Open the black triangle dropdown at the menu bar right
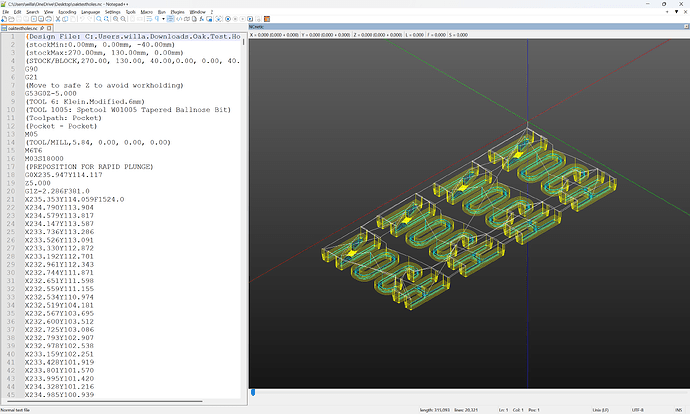The width and height of the screenshot is (690, 414). [676, 12]
